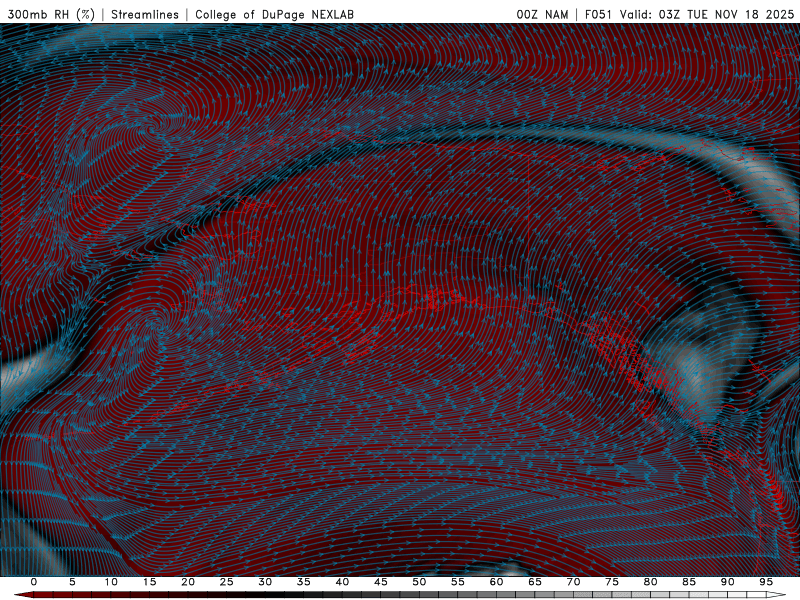Click the colorbar label "20"
This screenshot has height=600, width=800.
[x=188, y=582]
